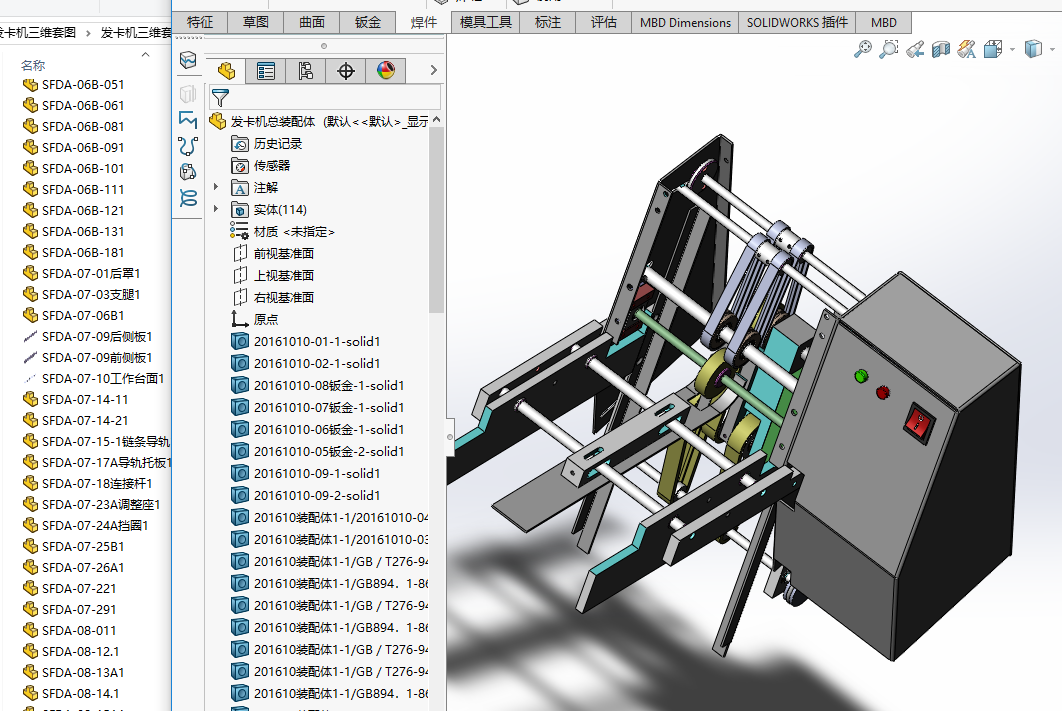Click the Previous View icon
The width and height of the screenshot is (1062, 711).
tap(915, 48)
